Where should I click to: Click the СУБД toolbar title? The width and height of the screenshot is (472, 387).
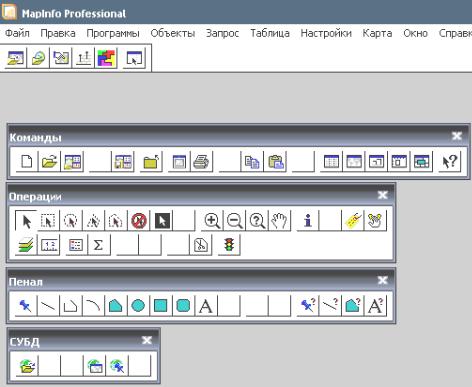25,342
